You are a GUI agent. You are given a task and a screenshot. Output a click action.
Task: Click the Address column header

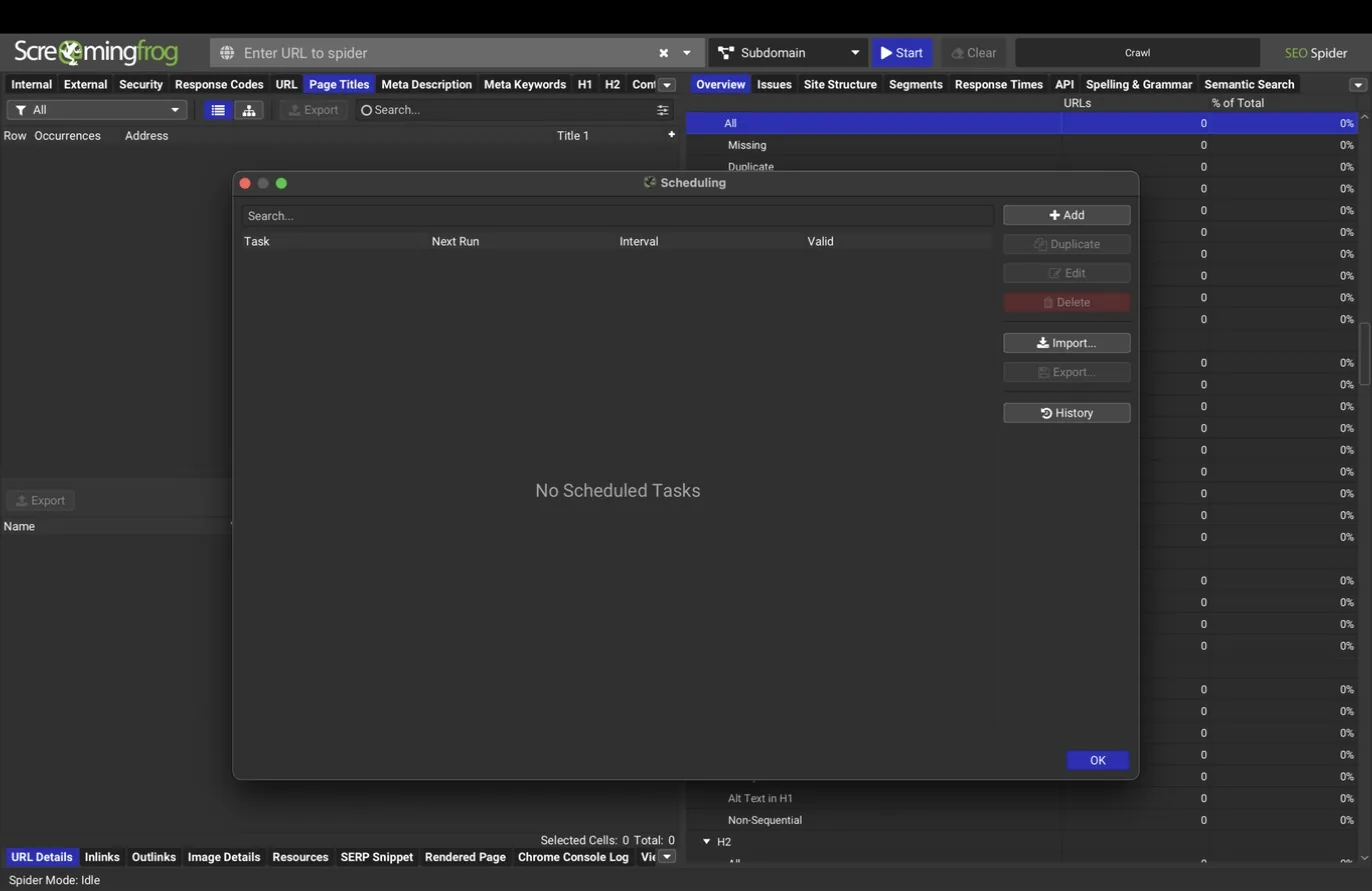point(146,135)
